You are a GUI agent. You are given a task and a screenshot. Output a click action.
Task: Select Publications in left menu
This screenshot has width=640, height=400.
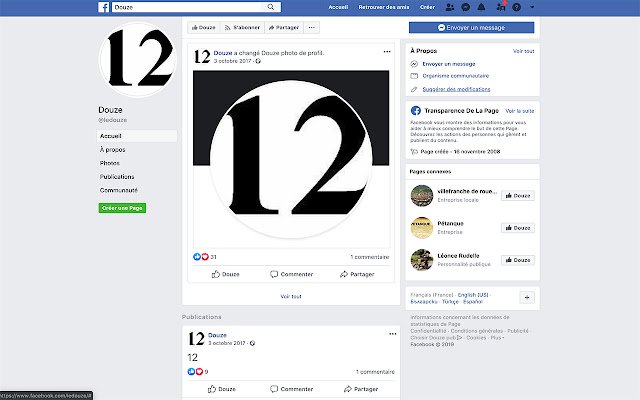[x=117, y=176]
